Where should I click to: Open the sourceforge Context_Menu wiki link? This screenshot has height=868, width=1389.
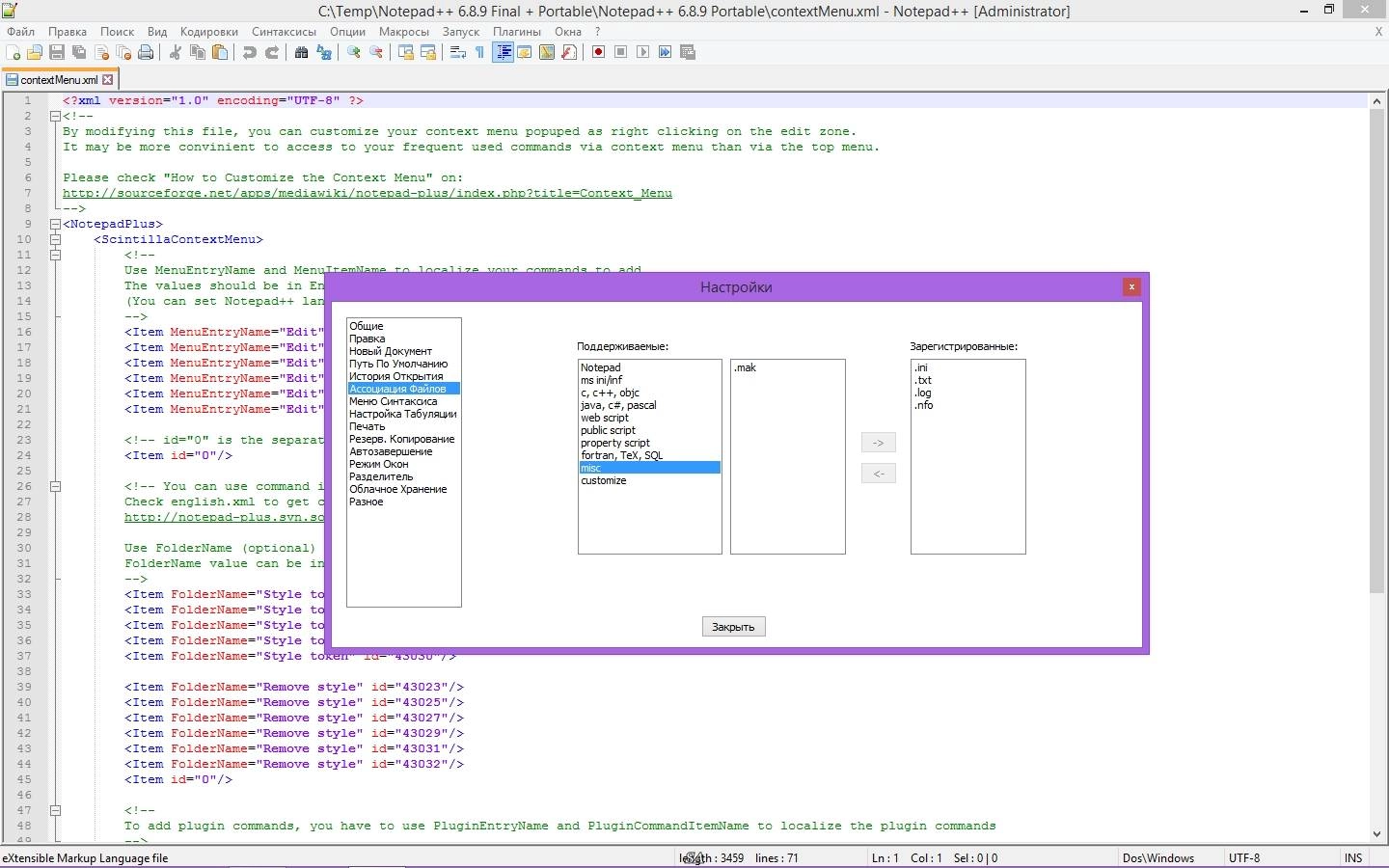tap(368, 193)
